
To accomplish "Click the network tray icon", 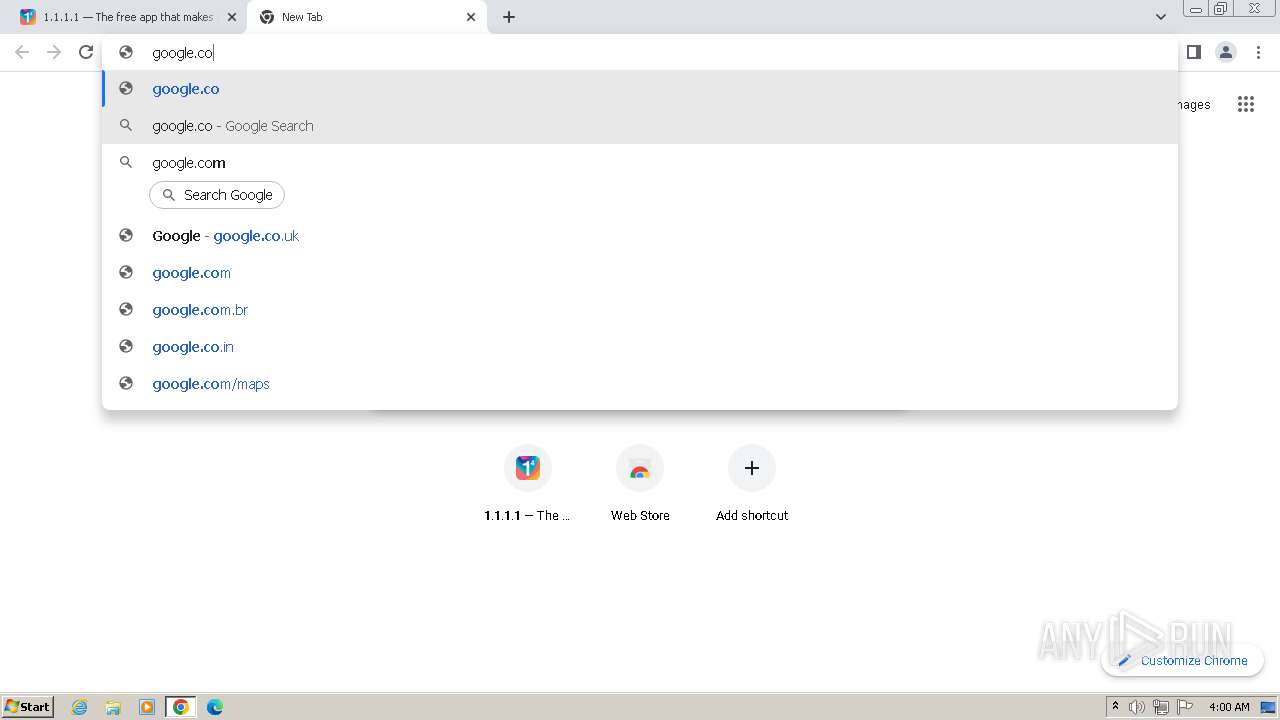I will [1161, 707].
